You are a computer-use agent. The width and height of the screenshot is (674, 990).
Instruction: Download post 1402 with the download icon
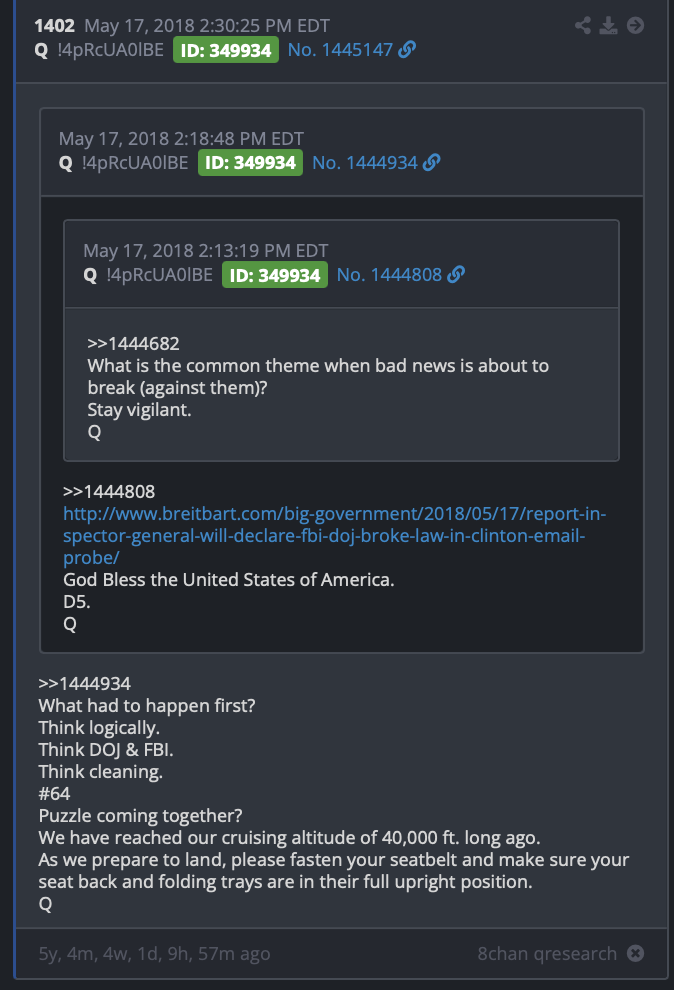point(608,25)
